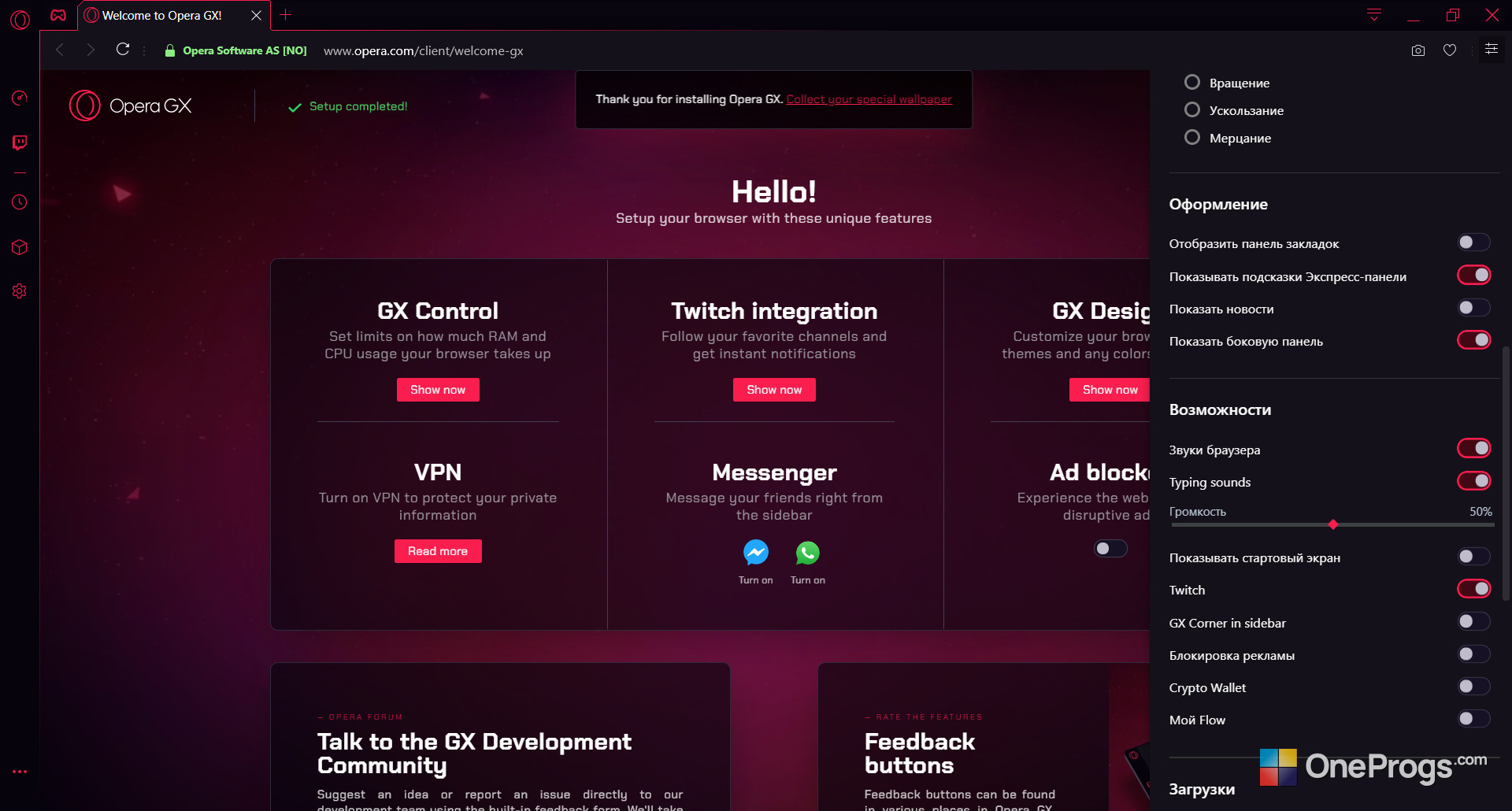Select the Вращение radio option
This screenshot has width=1512, height=811.
tap(1192, 82)
